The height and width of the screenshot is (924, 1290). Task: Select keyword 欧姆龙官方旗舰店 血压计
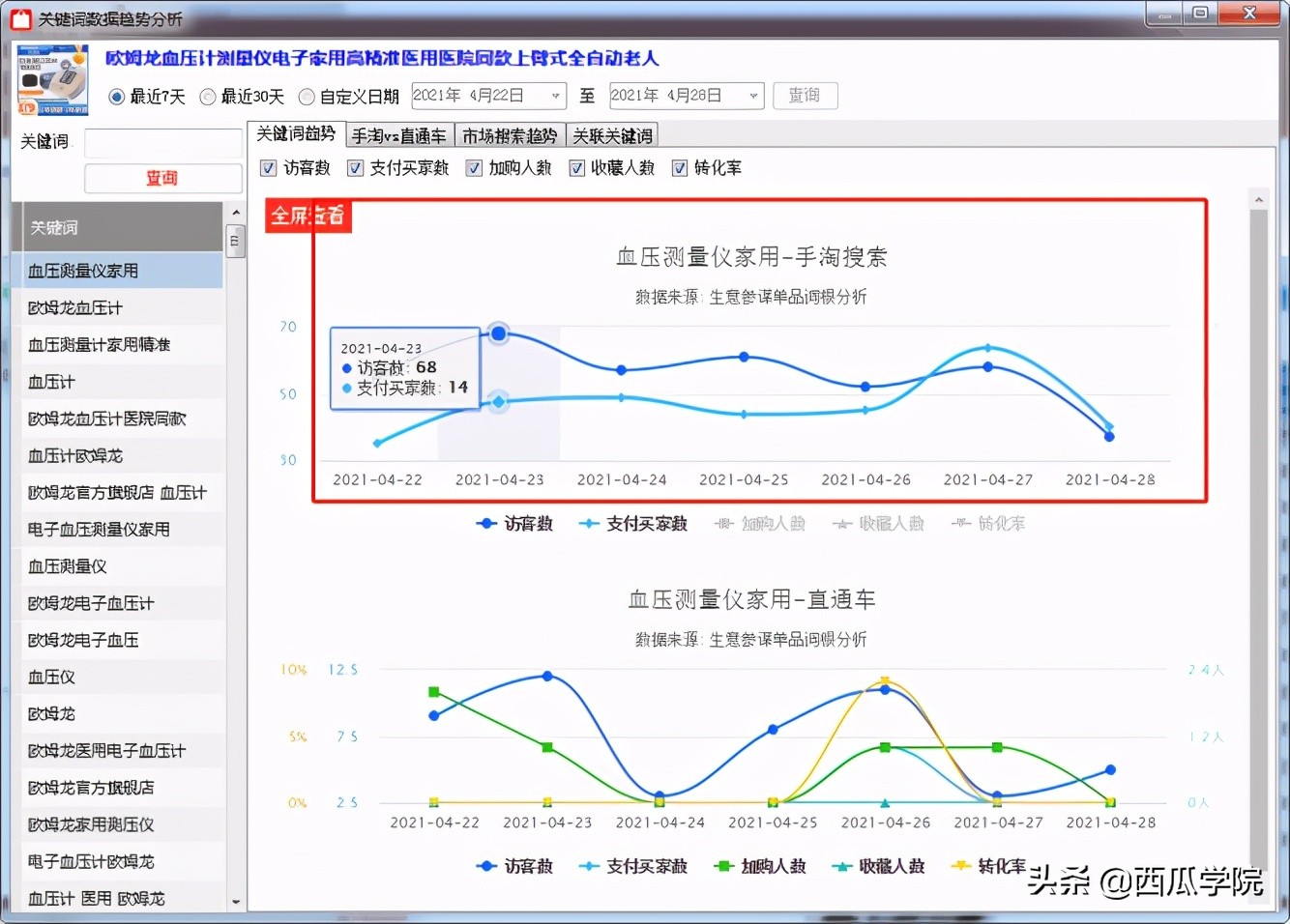120,492
